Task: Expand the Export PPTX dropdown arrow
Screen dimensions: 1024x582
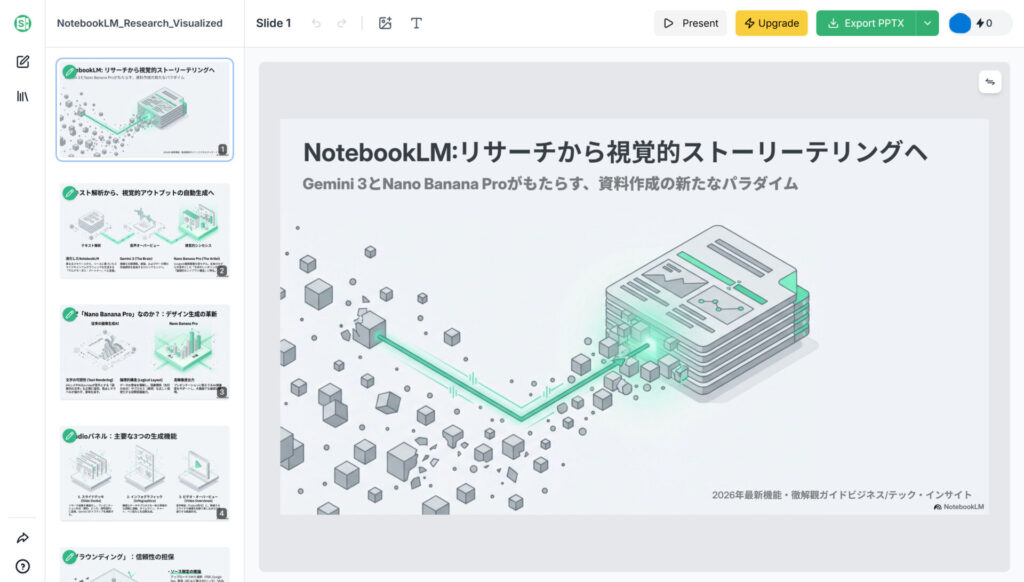Action: click(x=928, y=23)
